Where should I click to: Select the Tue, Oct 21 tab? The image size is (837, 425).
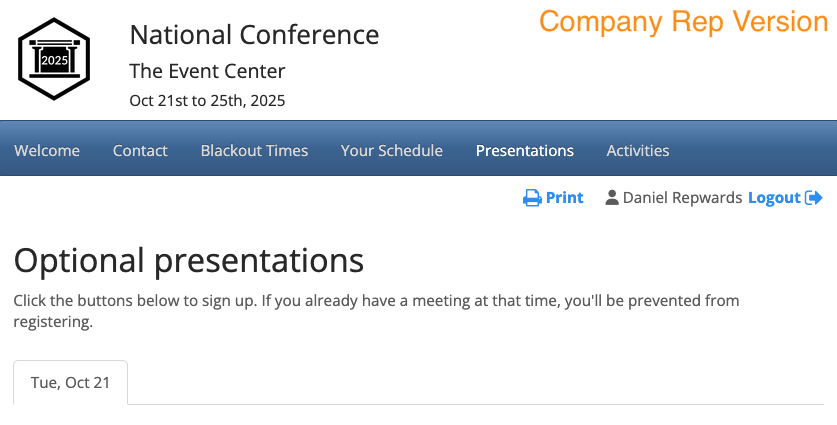click(x=71, y=383)
